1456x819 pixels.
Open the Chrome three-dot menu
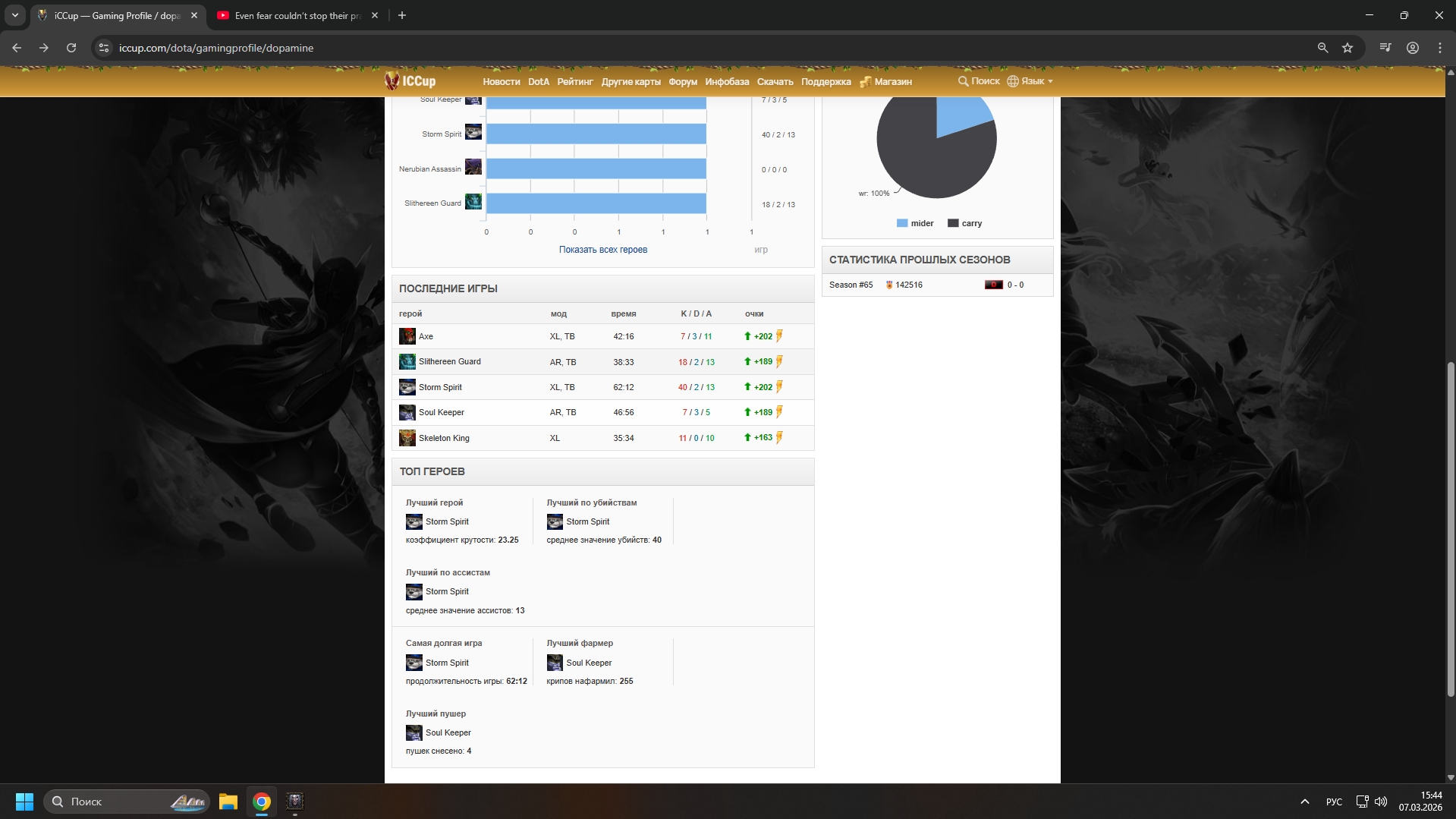tap(1440, 48)
